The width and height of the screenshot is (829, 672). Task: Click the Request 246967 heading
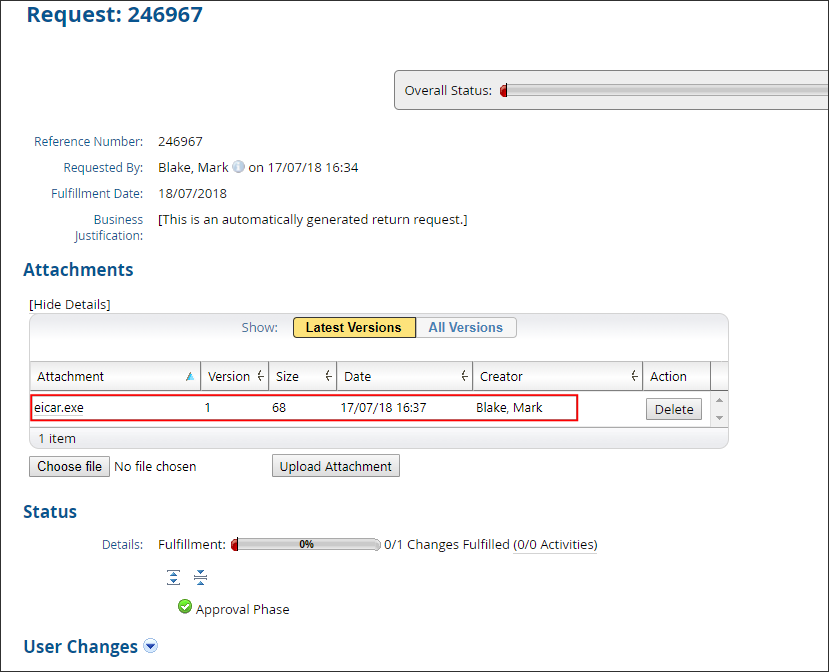(113, 15)
